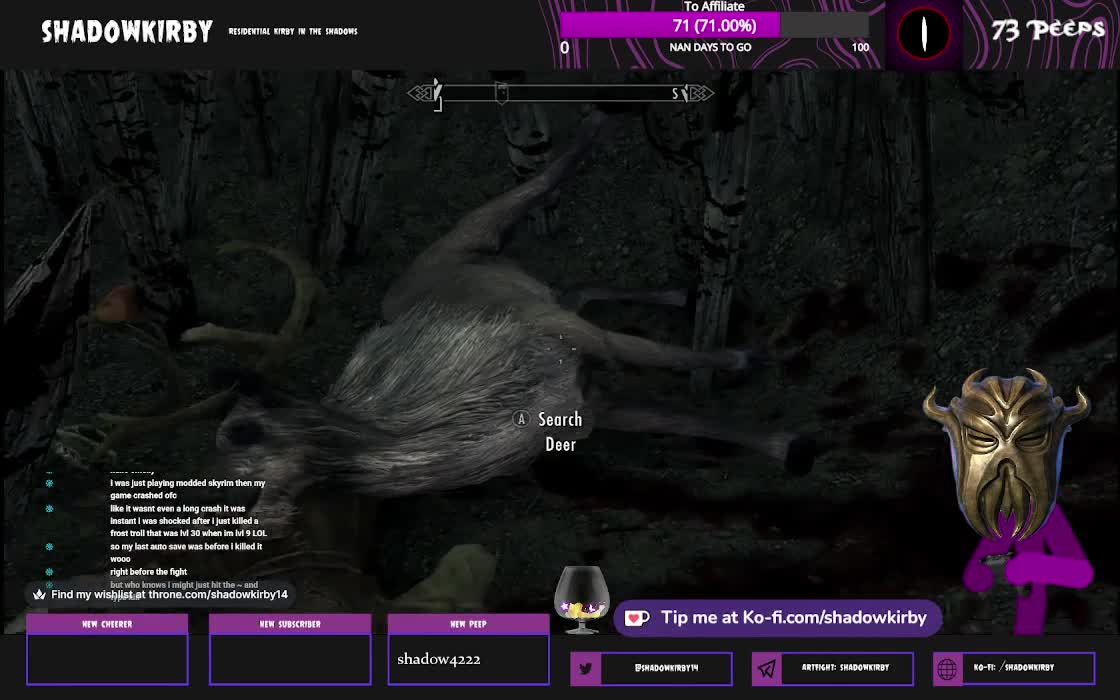The image size is (1120, 700).
Task: Click the chat badge beside "modded skyrim" message
Action: [49, 484]
